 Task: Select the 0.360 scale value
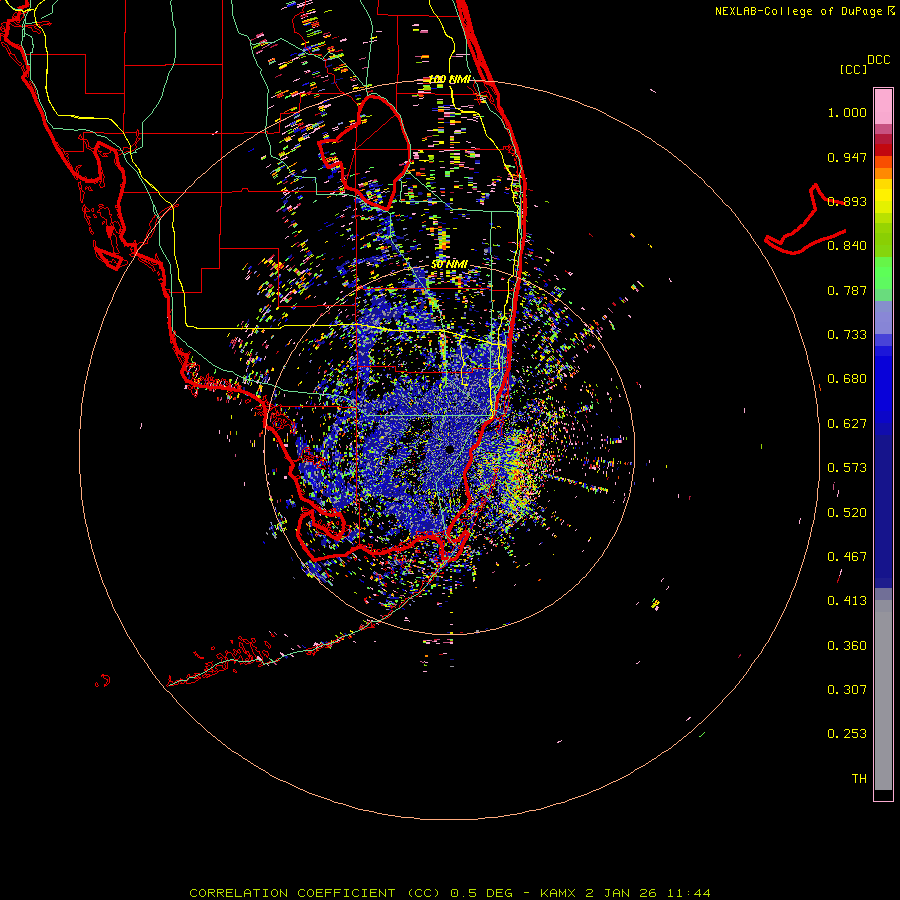(x=847, y=646)
